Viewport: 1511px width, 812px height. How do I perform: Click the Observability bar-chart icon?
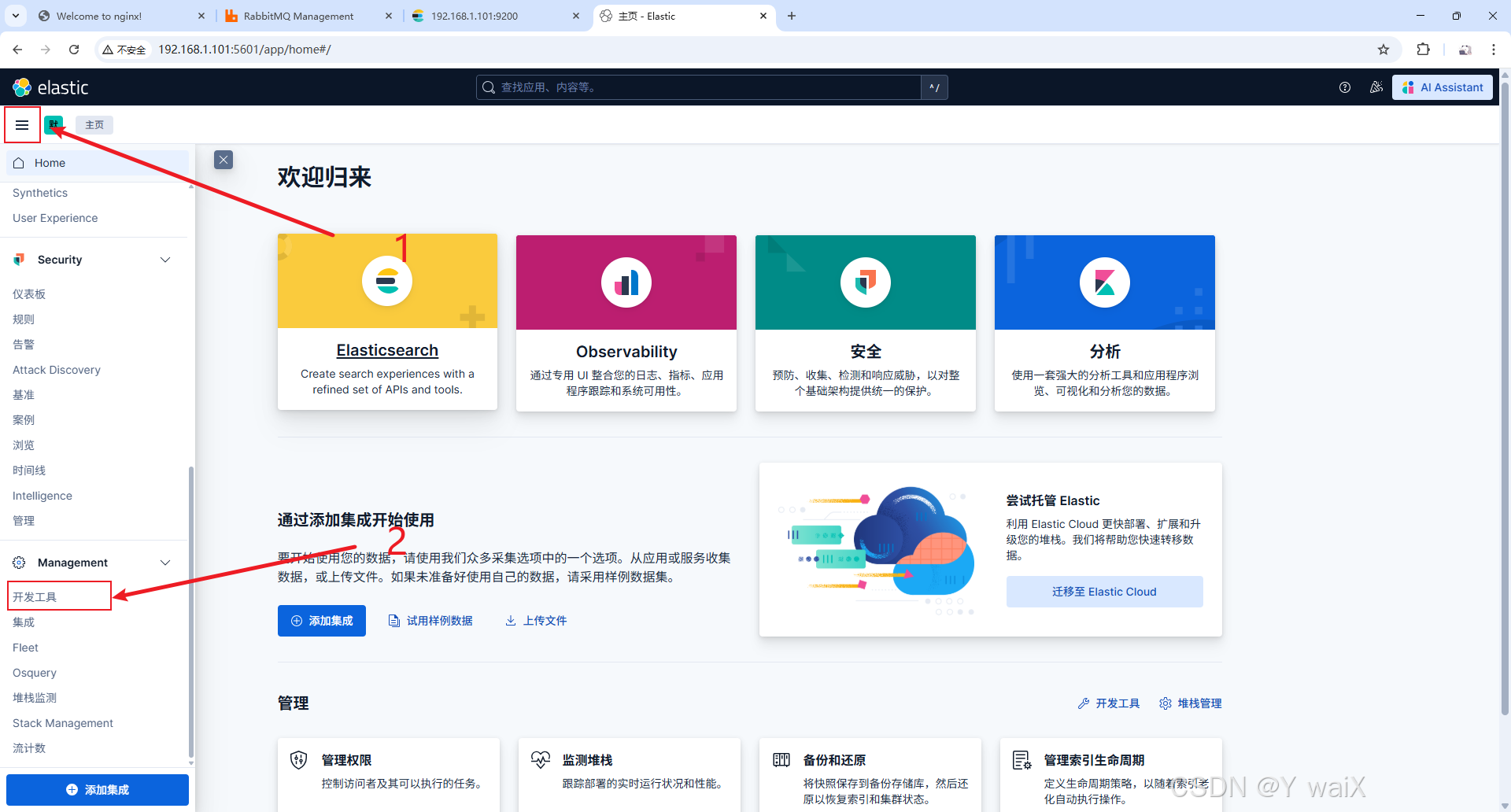[626, 282]
